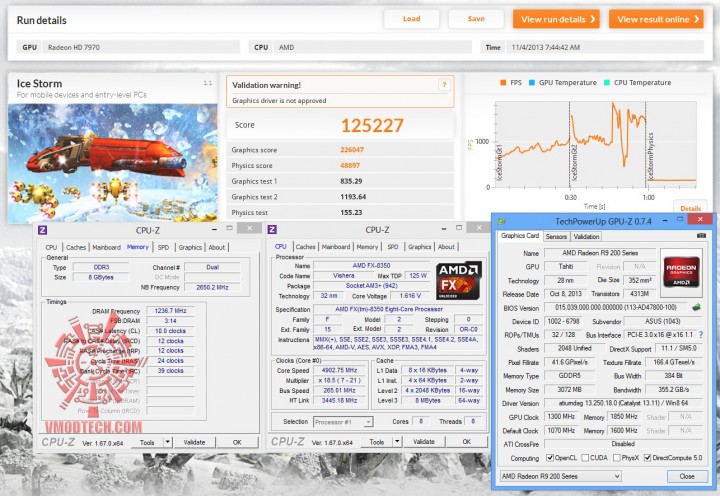Switch to the Validation tab in GPU-Z
The width and height of the screenshot is (720, 496).
(586, 237)
